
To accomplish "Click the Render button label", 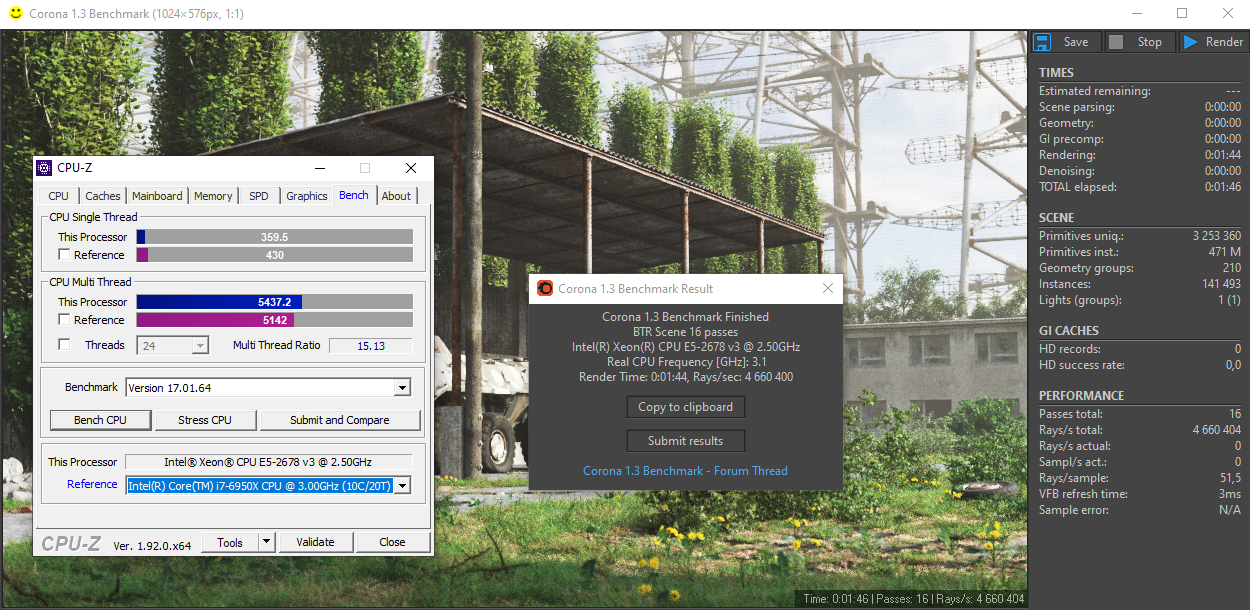I will (1225, 42).
